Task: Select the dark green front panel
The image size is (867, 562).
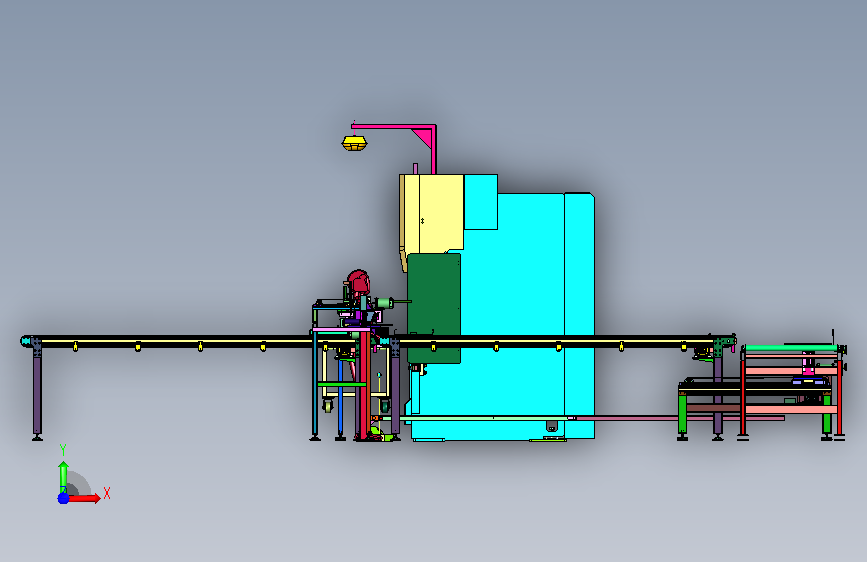Action: coord(434,308)
